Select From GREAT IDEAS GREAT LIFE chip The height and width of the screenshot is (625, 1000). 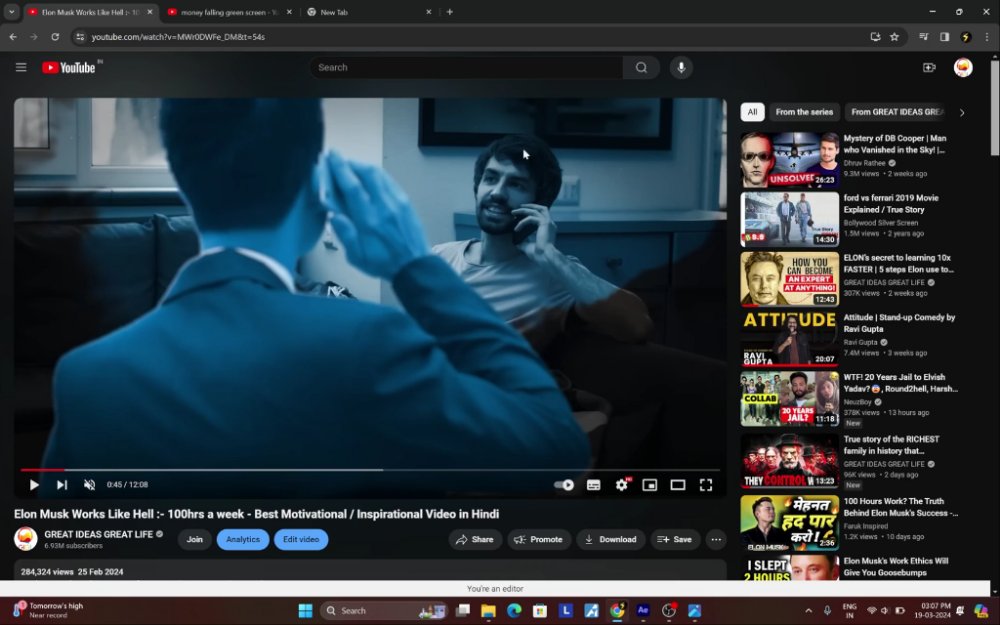coord(897,112)
